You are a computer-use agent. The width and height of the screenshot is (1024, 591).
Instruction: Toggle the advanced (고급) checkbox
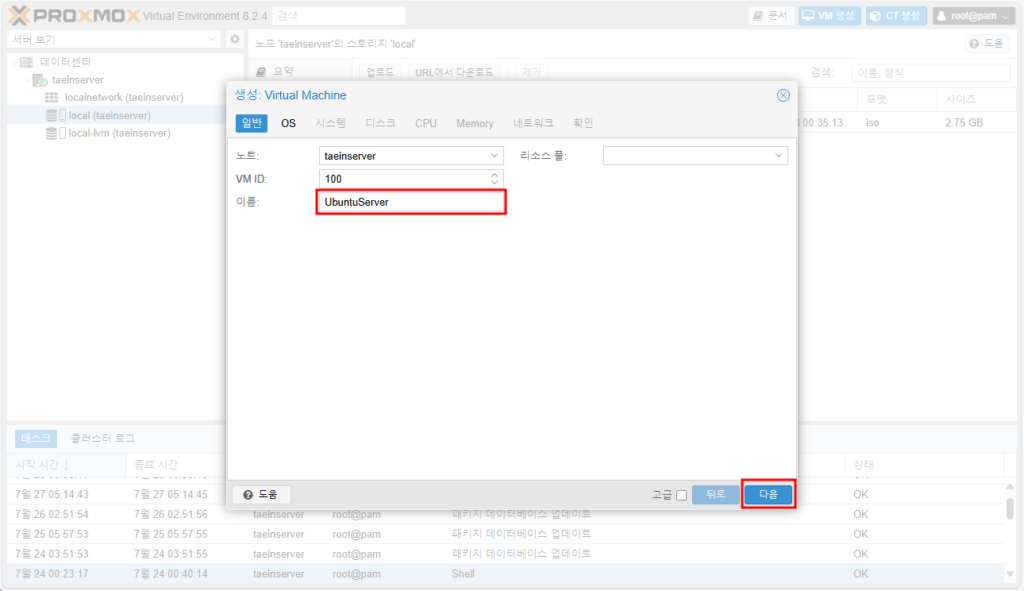coord(681,495)
